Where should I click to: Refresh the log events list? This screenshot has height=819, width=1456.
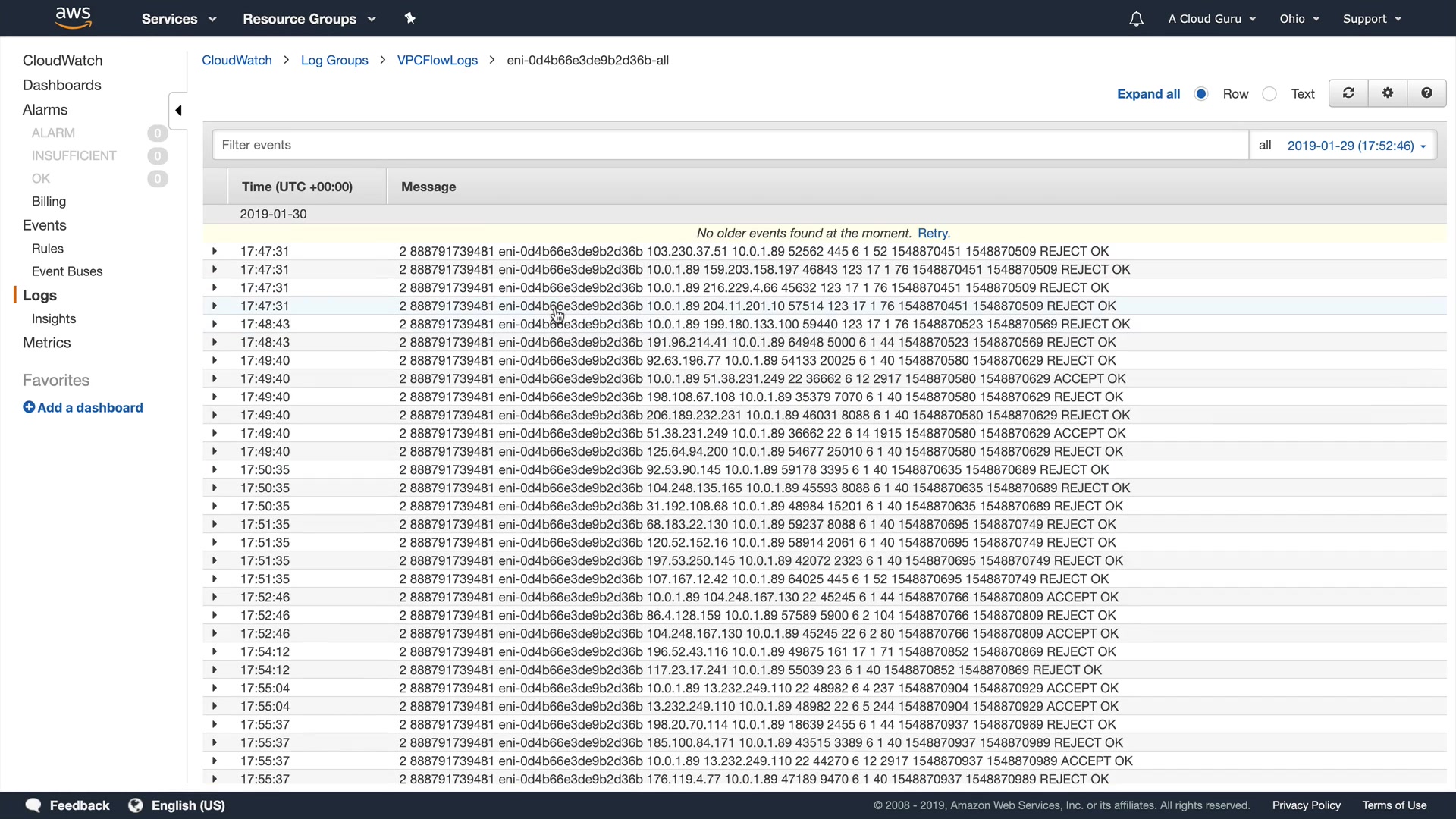coord(1348,93)
